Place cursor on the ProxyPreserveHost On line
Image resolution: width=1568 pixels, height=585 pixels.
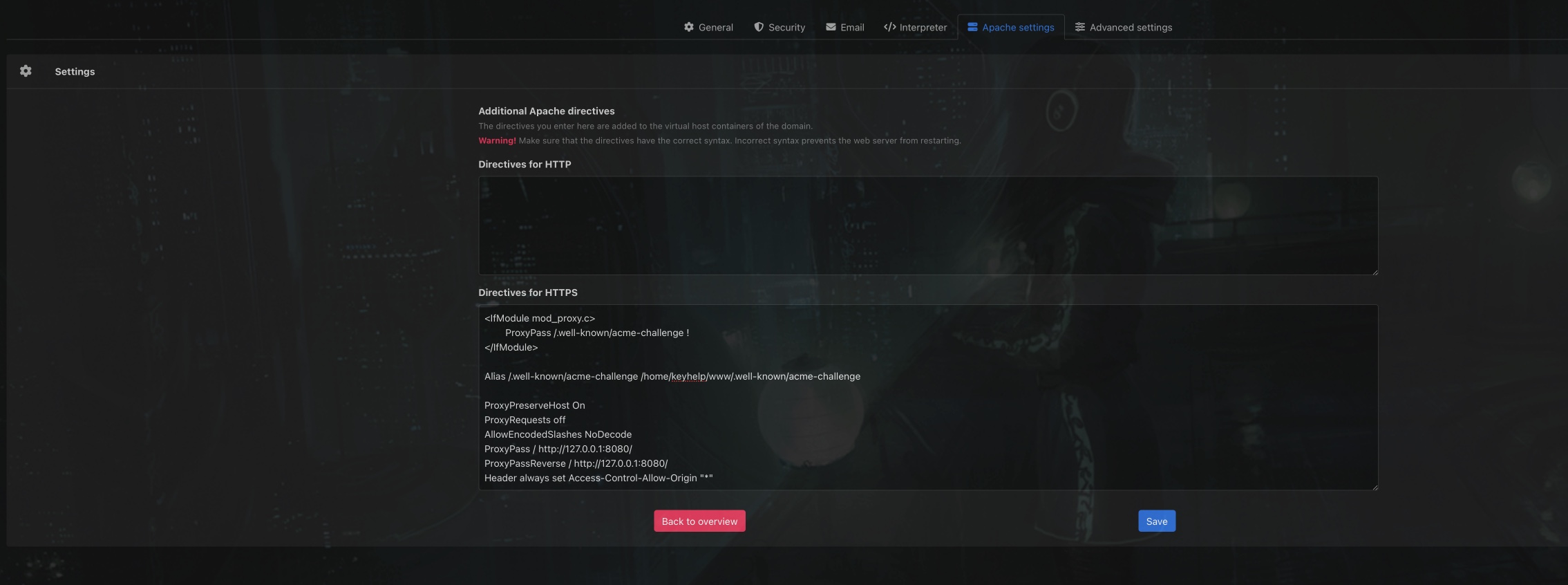[x=534, y=405]
